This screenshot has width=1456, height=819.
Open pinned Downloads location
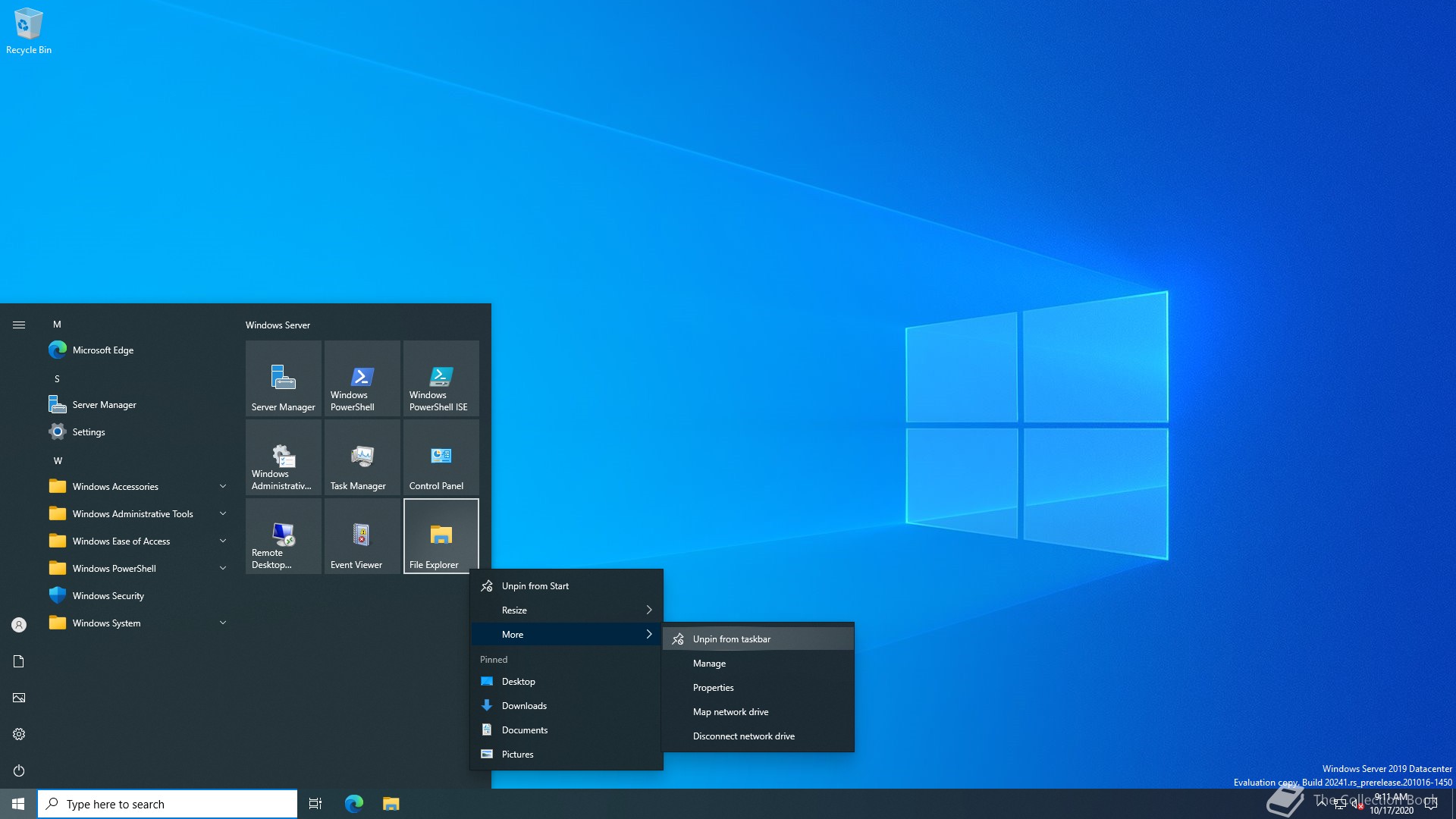pos(566,705)
